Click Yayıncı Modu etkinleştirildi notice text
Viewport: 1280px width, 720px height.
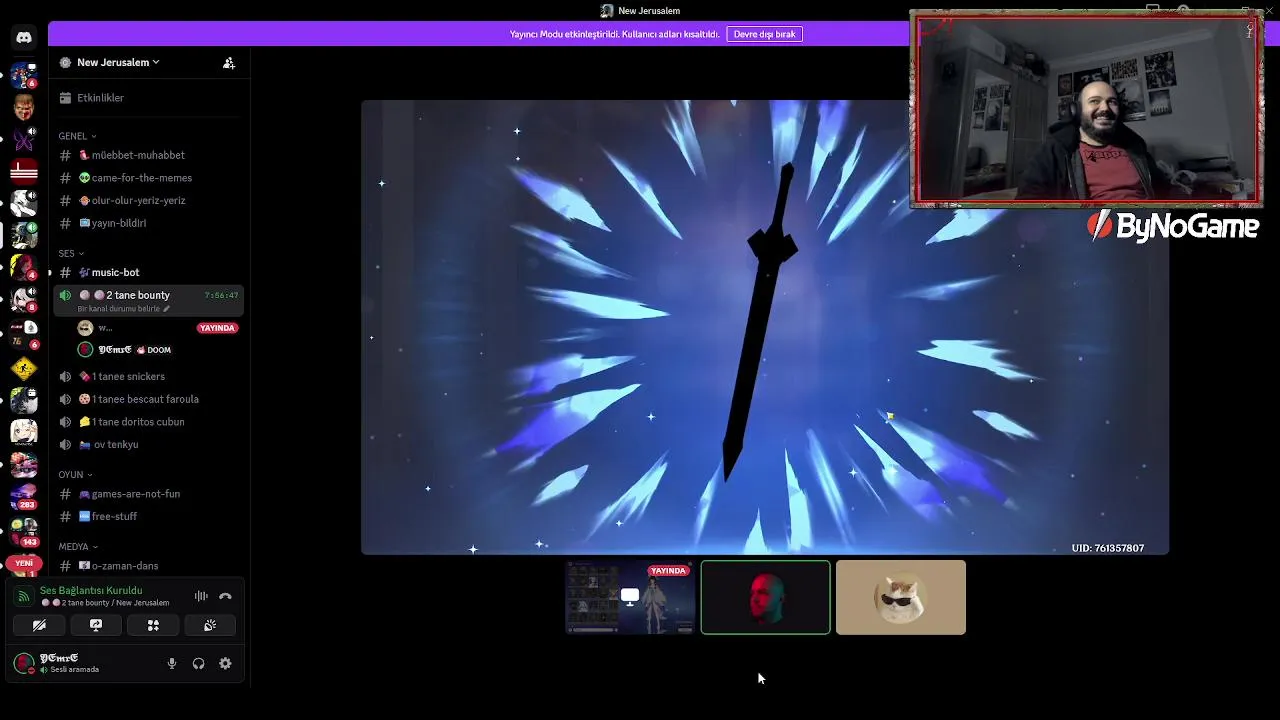tap(614, 34)
